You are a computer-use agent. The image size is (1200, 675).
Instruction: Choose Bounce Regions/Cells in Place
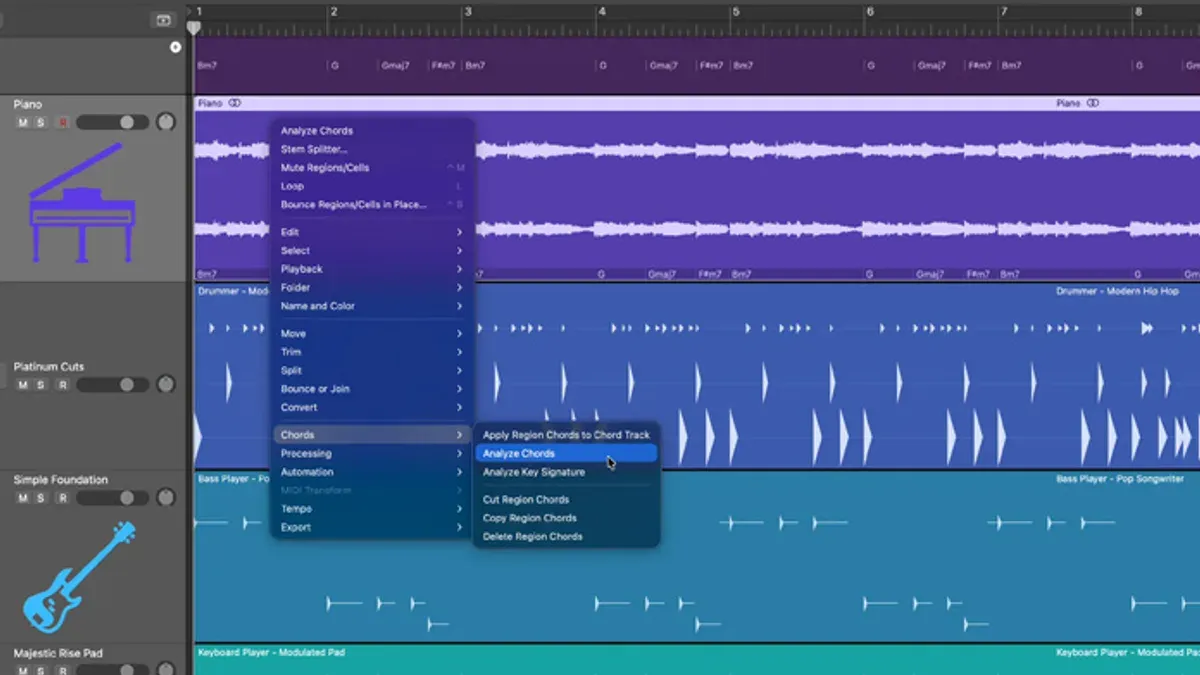(x=372, y=205)
